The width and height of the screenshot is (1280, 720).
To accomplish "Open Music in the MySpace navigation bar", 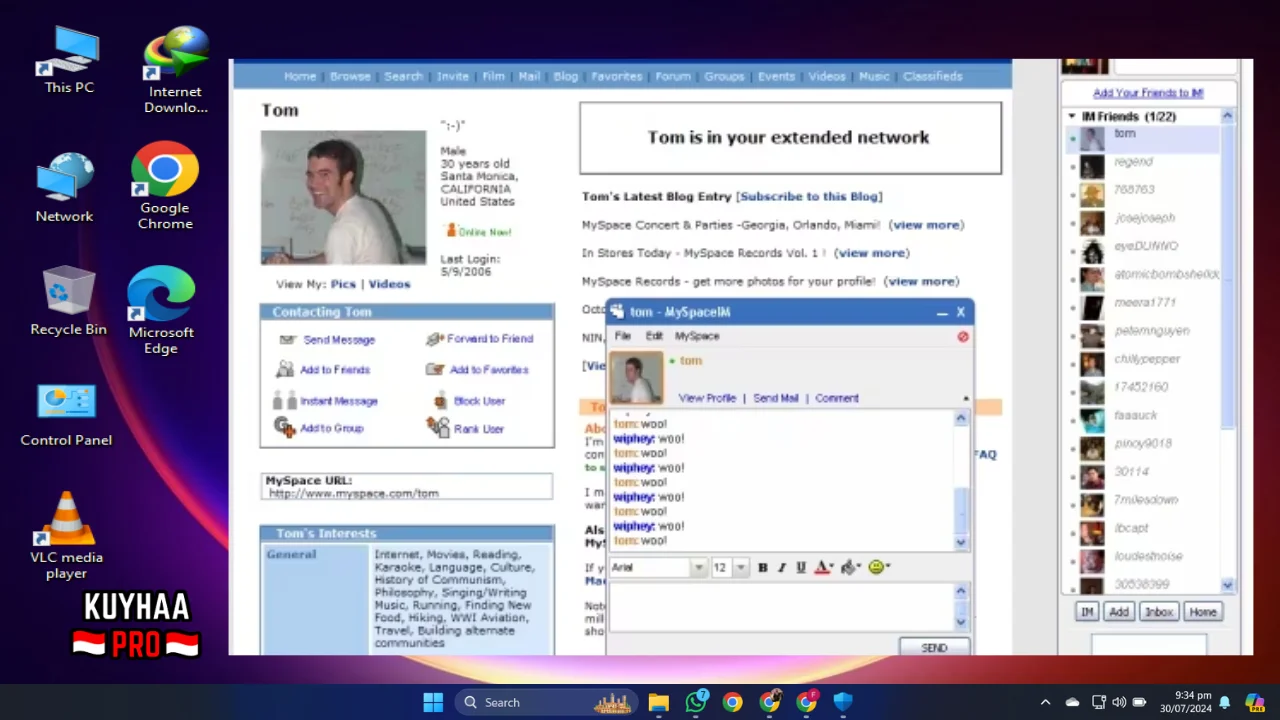I will click(874, 76).
